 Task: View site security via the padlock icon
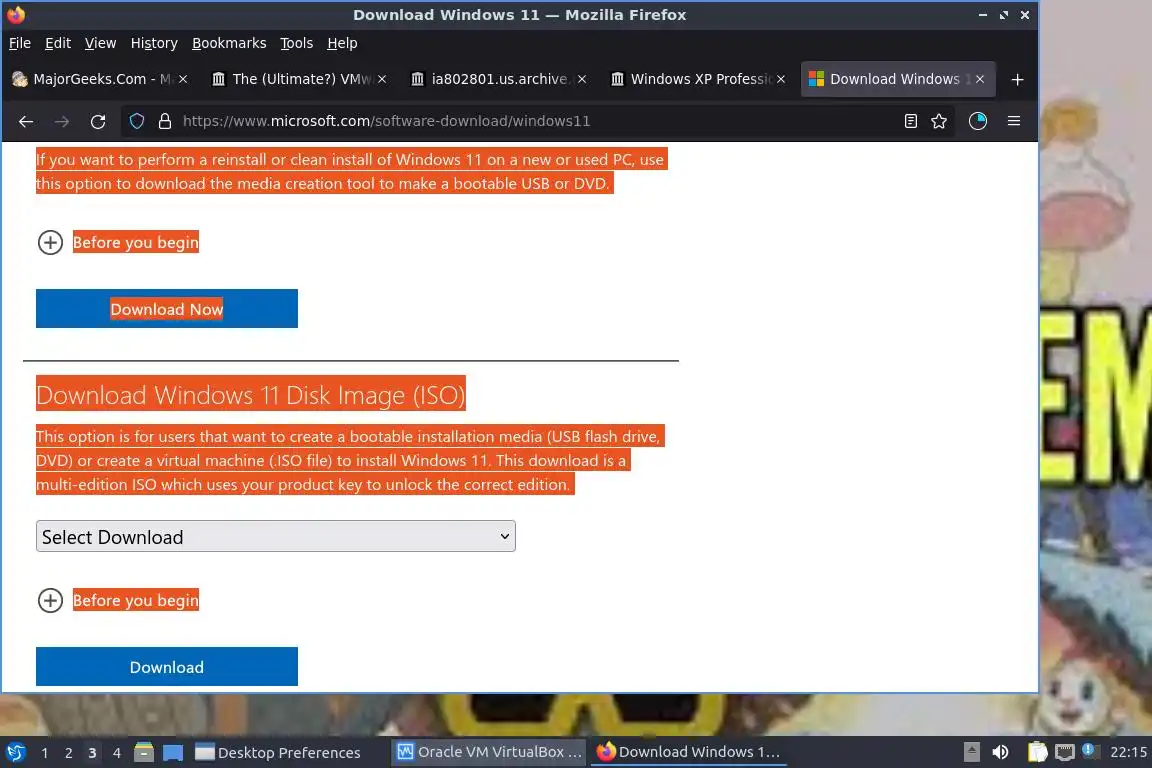(x=165, y=121)
